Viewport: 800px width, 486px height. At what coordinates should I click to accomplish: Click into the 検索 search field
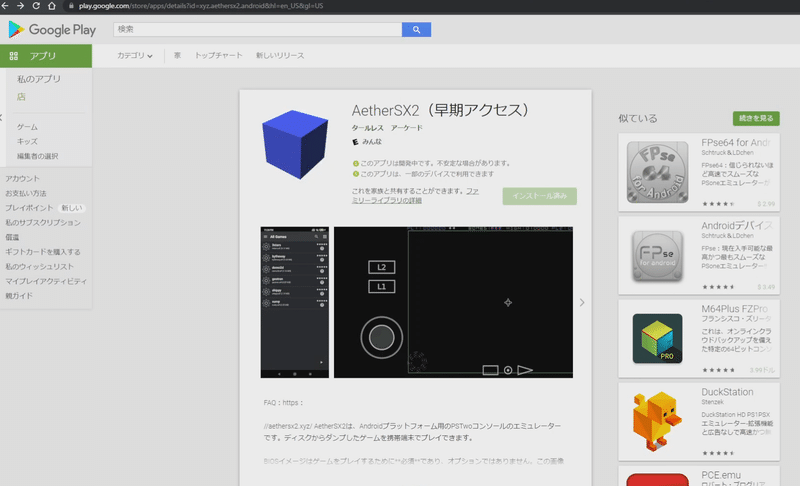257,30
